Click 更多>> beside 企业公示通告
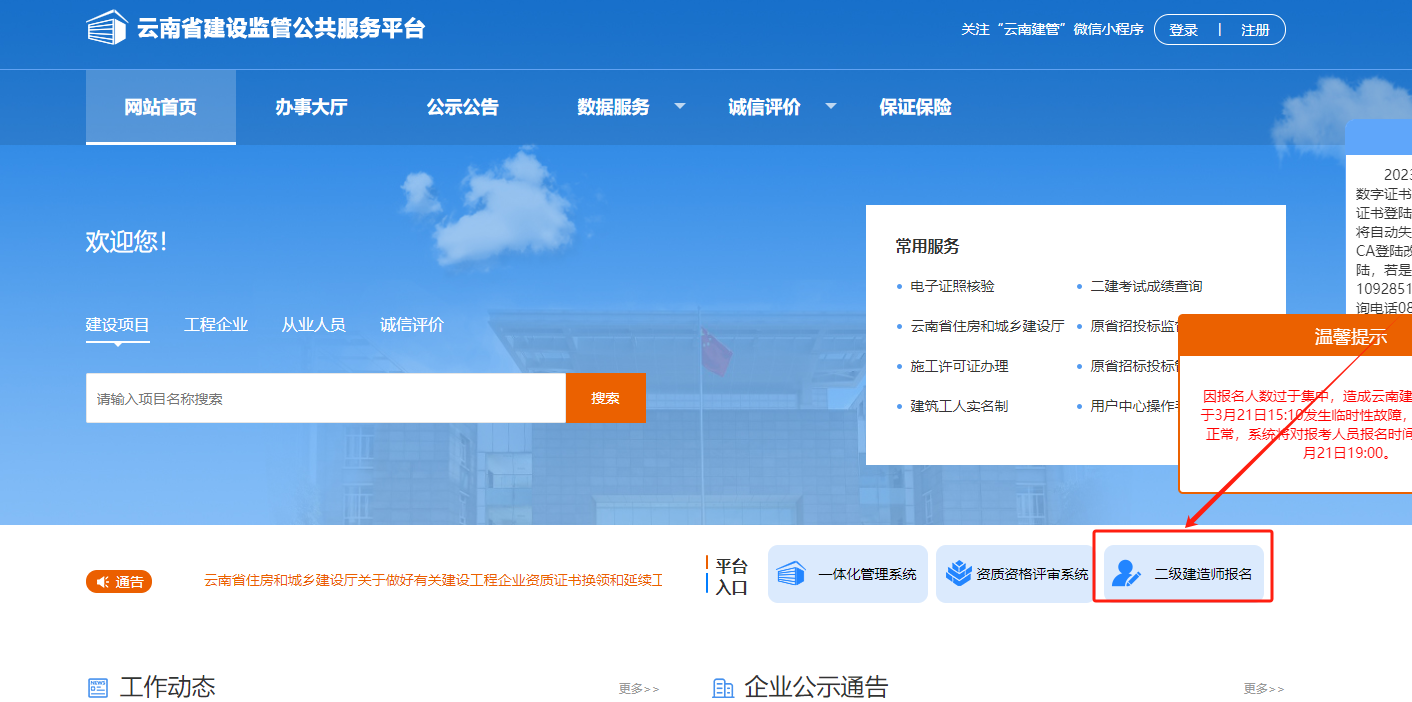This screenshot has height=702, width=1412. [x=1264, y=689]
